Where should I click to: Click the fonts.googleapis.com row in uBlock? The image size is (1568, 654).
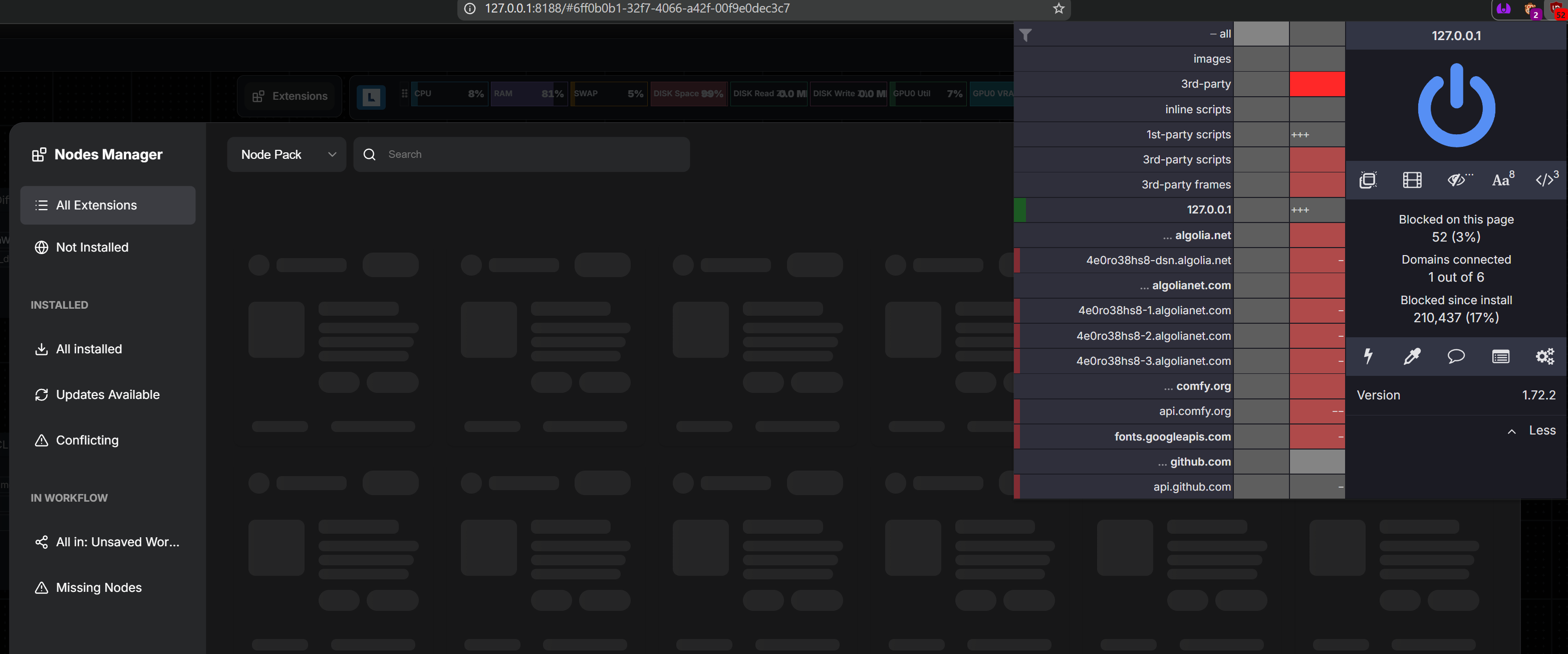point(1124,437)
